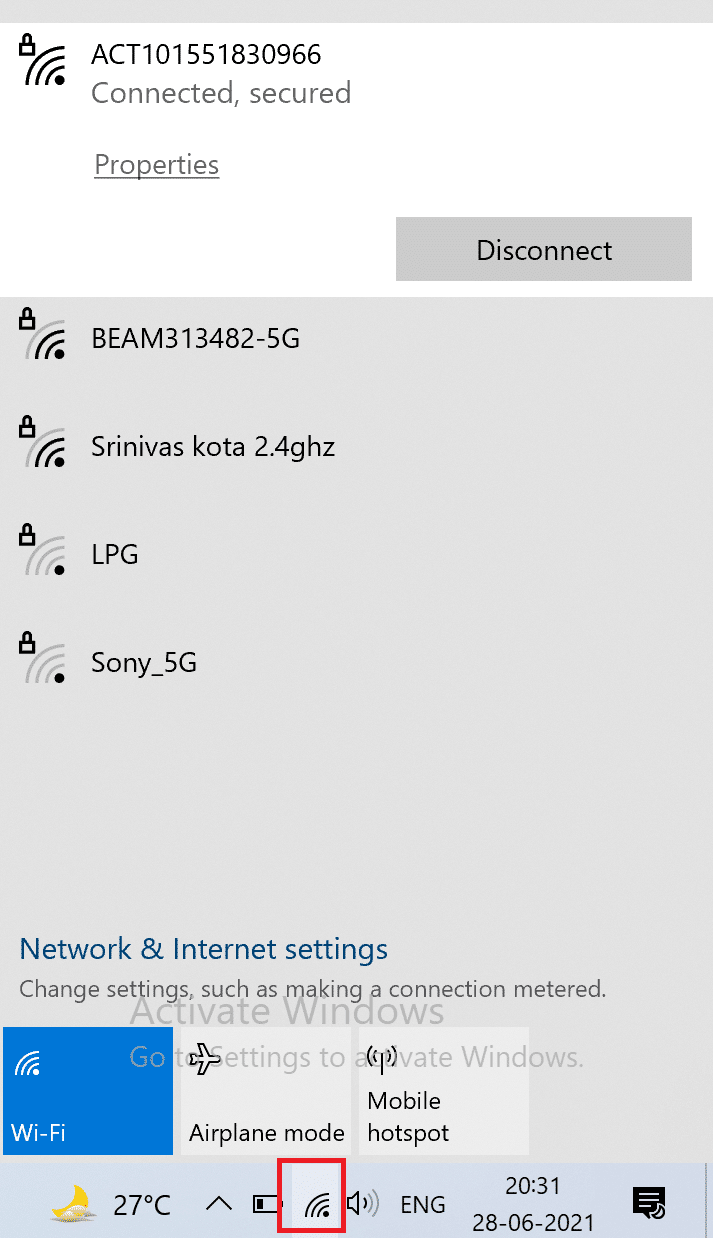Screen dimensions: 713x1238
Task: Enable Airplane mode
Action: pyautogui.click(x=265, y=1091)
